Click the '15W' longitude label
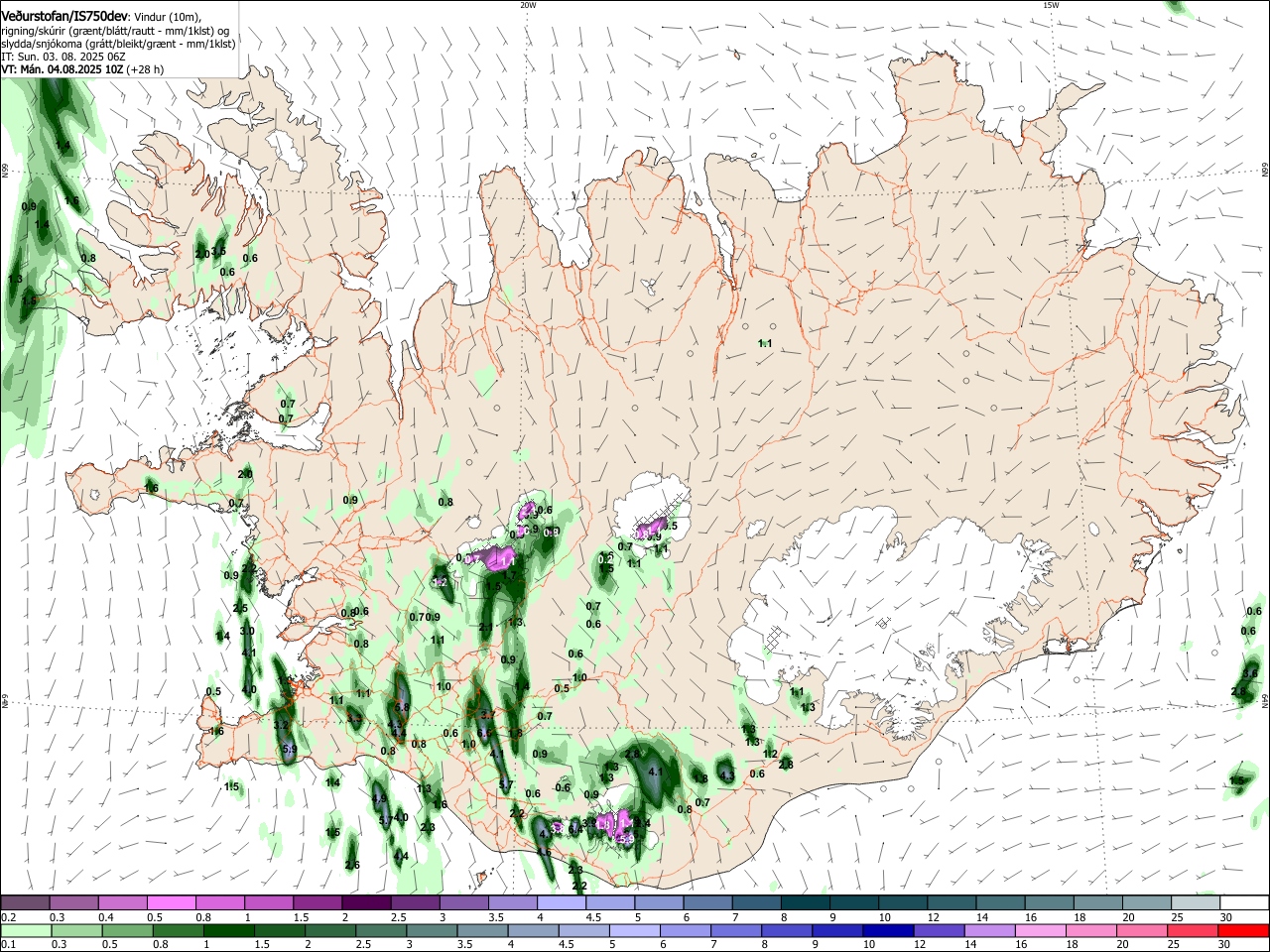Screen dimensions: 1270x952 click(x=1051, y=5)
